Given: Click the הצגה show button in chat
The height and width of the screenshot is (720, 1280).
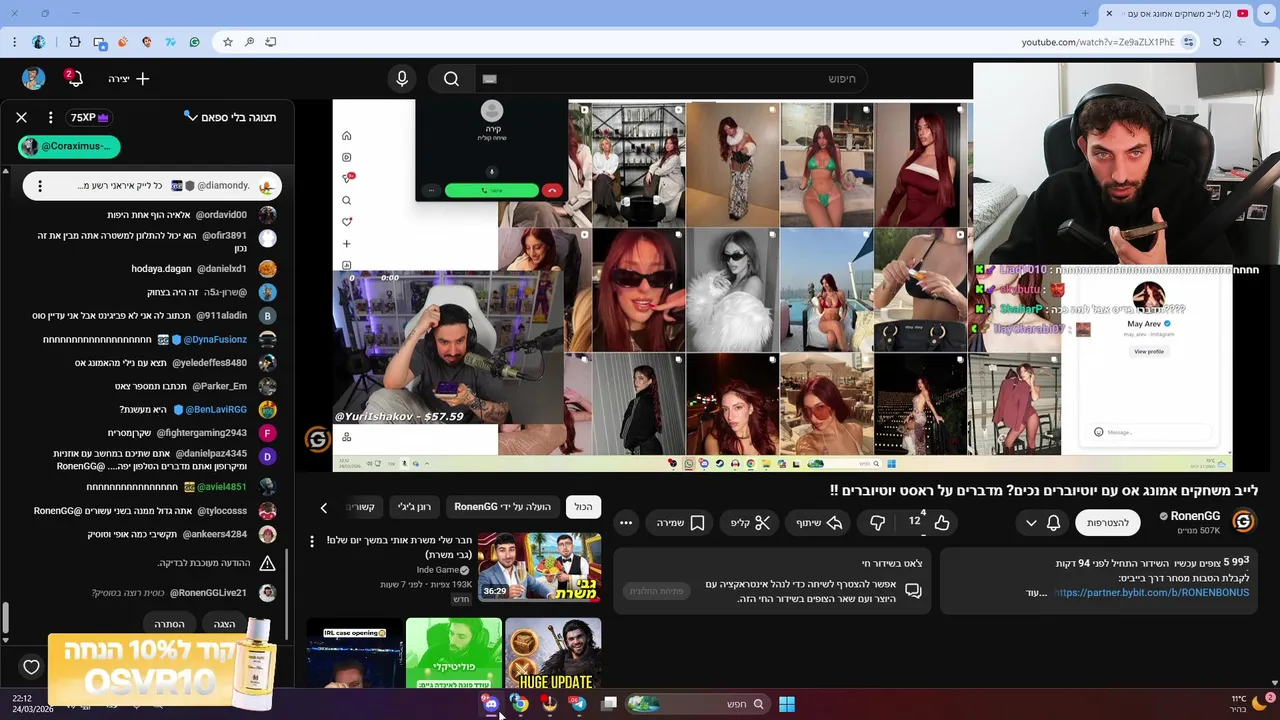Looking at the screenshot, I should [224, 624].
